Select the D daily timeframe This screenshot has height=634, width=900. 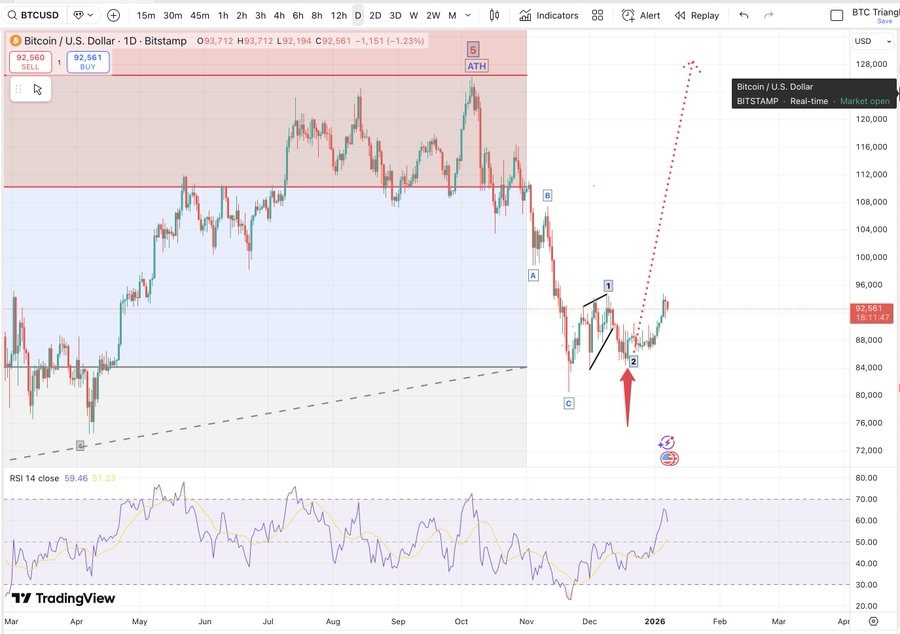pos(357,15)
